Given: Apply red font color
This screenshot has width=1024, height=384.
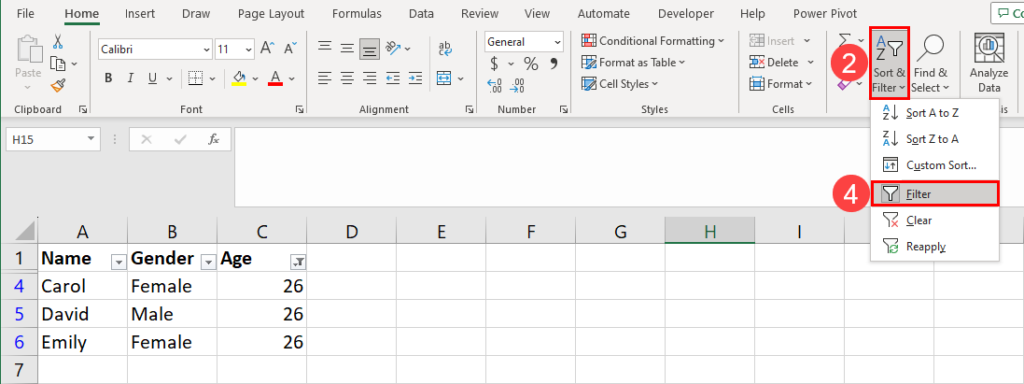Looking at the screenshot, I should tap(275, 78).
